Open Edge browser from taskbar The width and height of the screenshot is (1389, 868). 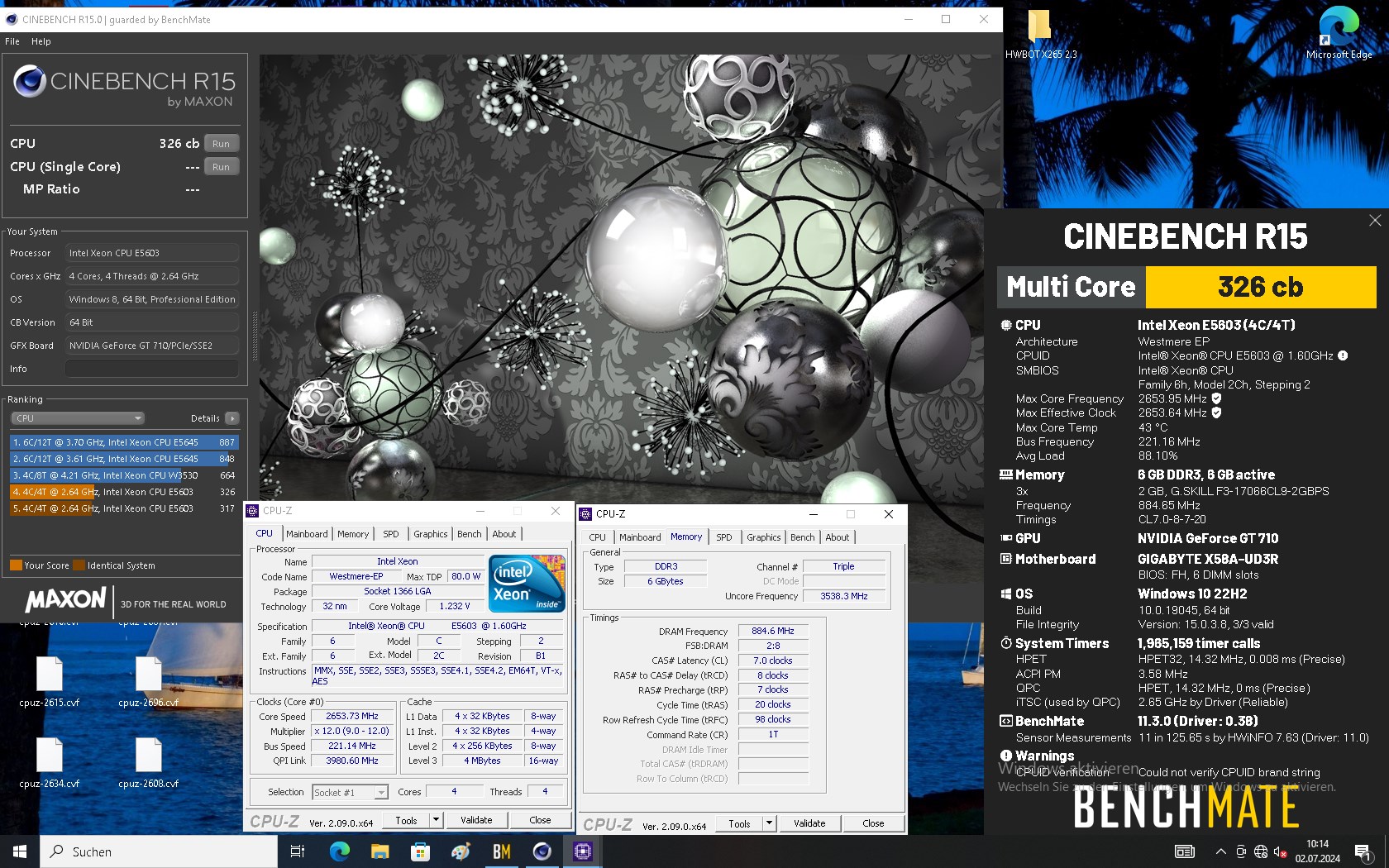tap(339, 851)
